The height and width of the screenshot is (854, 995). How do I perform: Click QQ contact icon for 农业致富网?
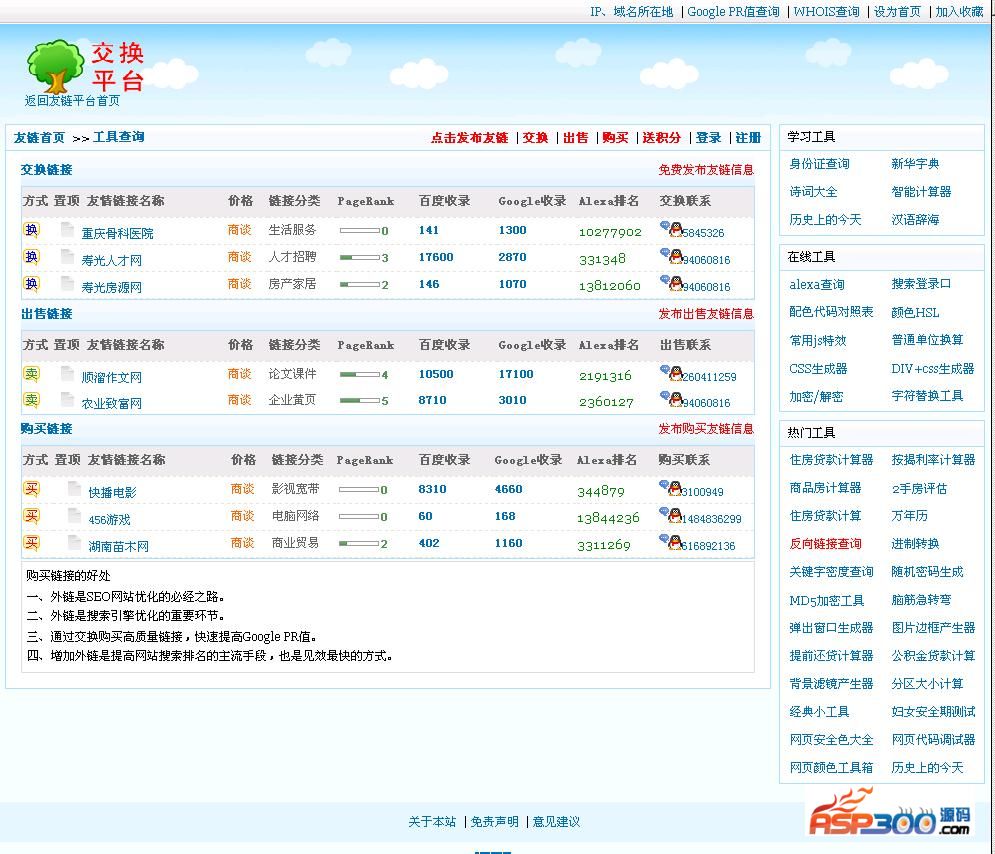click(671, 399)
